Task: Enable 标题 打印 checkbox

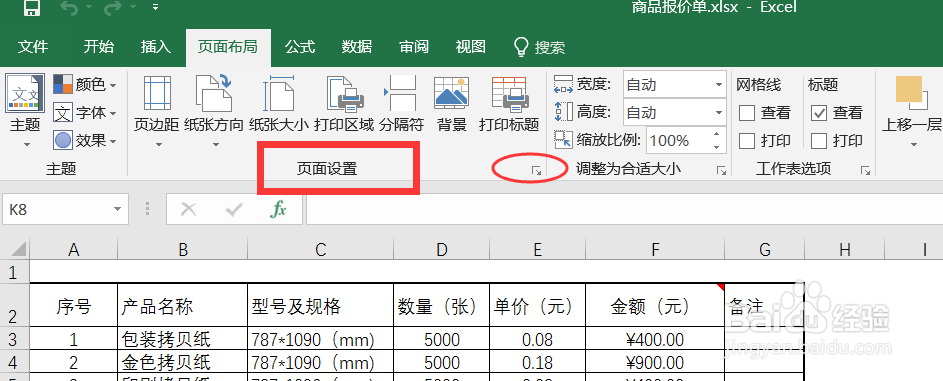Action: [819, 141]
